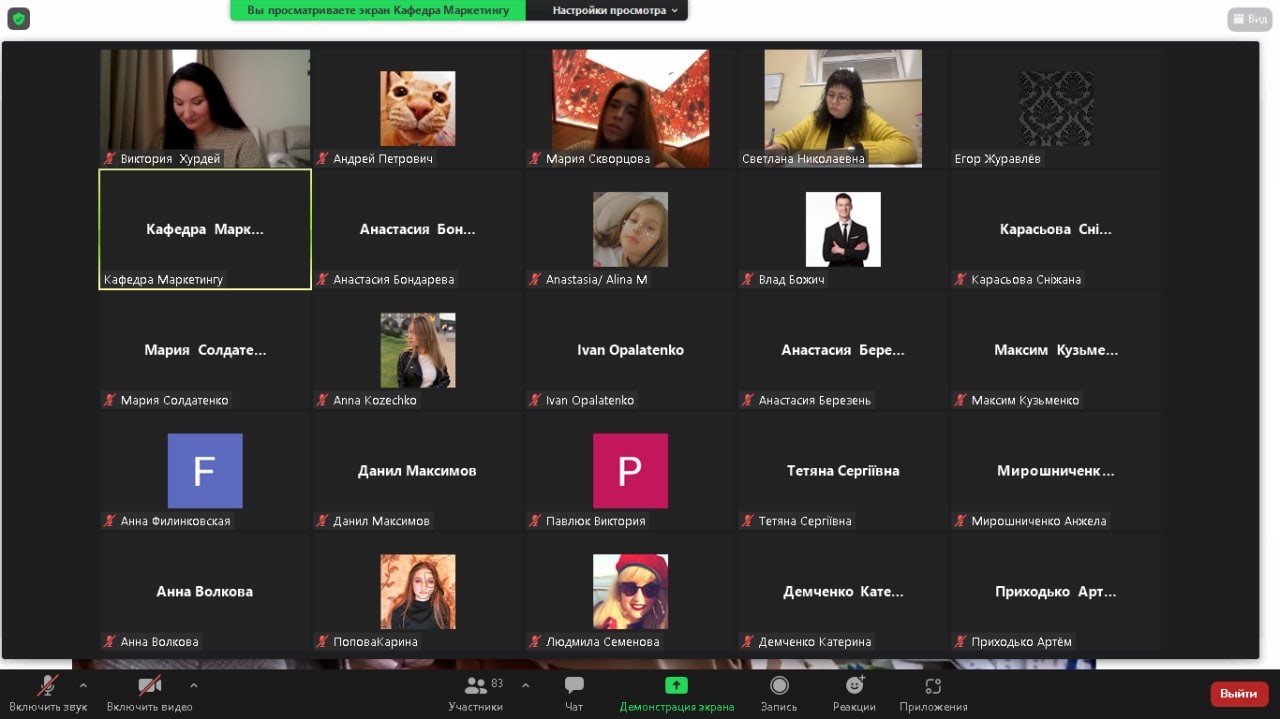Click the "Мирошниченко Анжела" name label
Screen dimensions: 1280x719
[x=1038, y=521]
